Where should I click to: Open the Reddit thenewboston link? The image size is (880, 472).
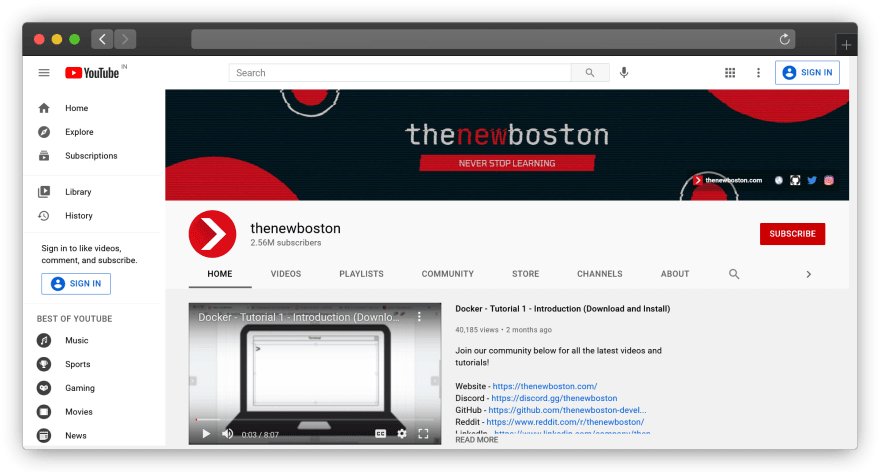pyautogui.click(x=565, y=421)
